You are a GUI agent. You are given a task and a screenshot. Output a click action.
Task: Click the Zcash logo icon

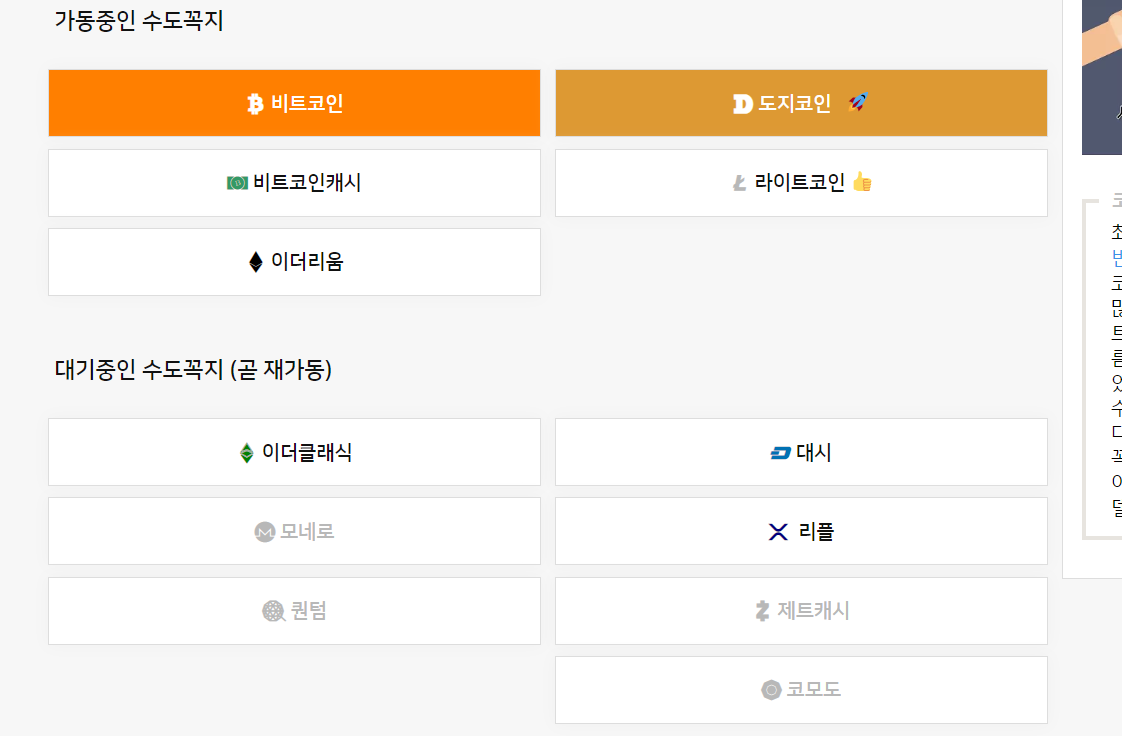point(763,611)
